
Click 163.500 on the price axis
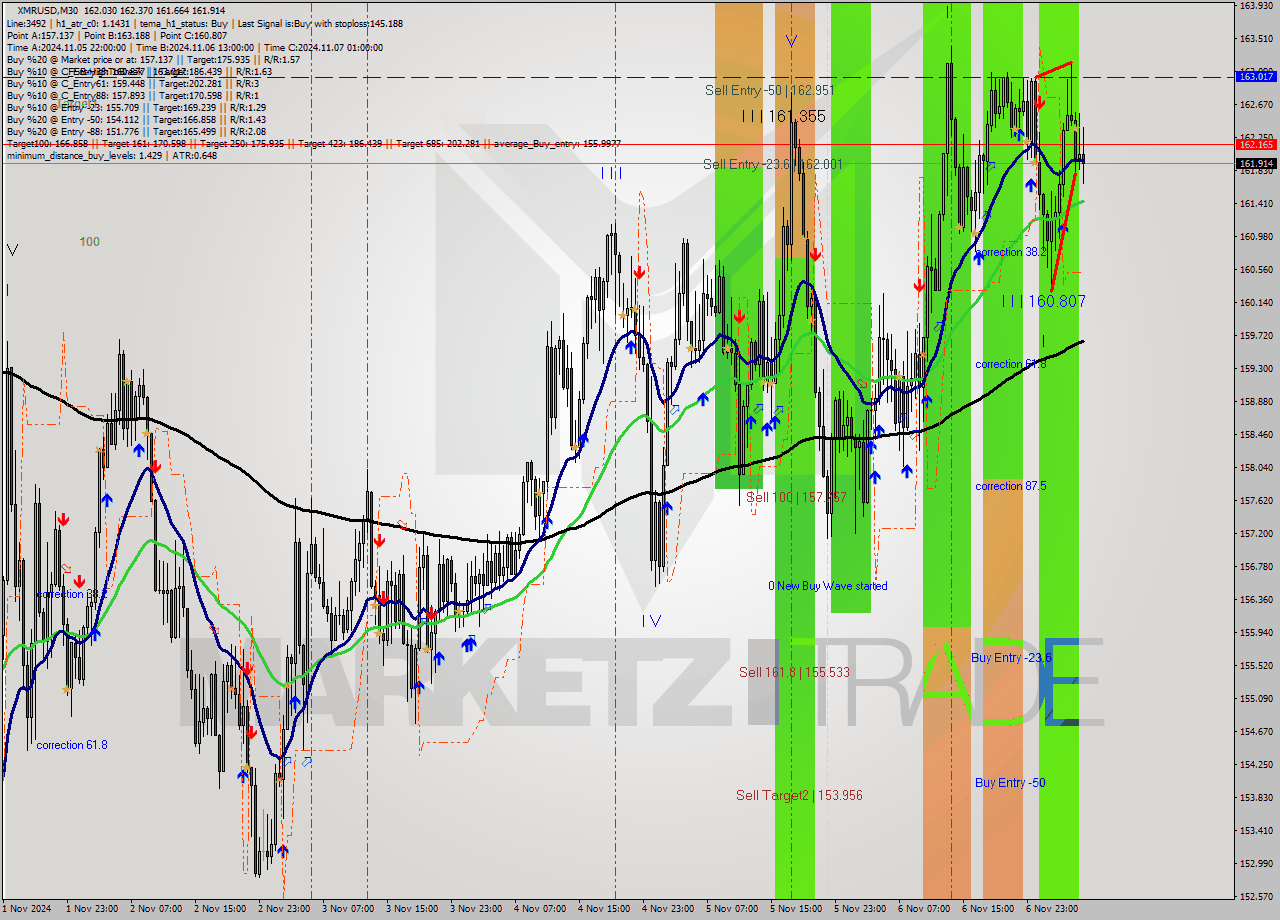click(1256, 39)
